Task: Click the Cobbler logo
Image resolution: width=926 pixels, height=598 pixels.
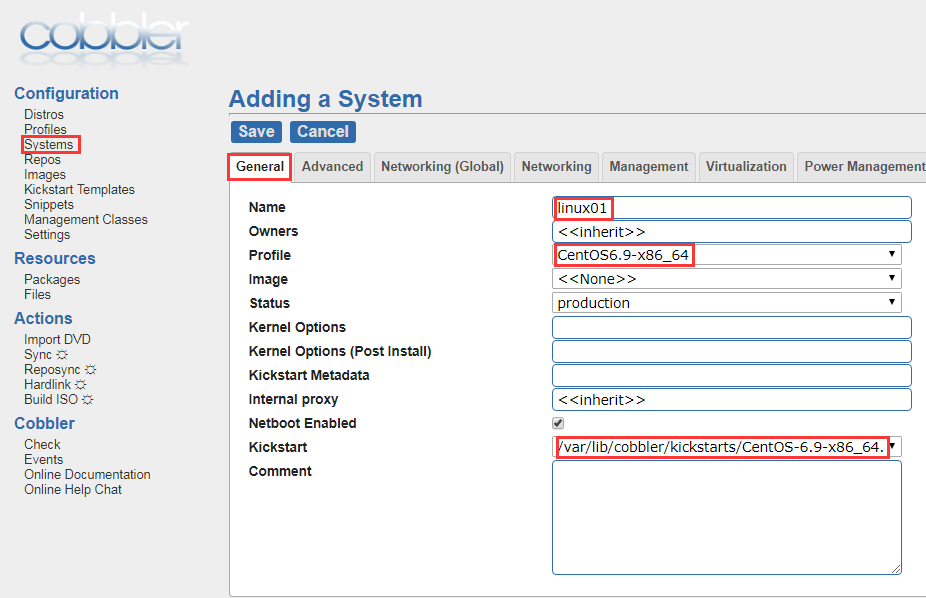Action: point(104,38)
